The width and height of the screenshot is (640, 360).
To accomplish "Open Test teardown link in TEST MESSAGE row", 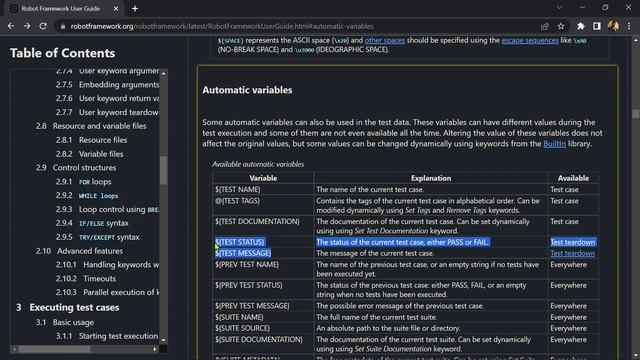I will click(573, 253).
